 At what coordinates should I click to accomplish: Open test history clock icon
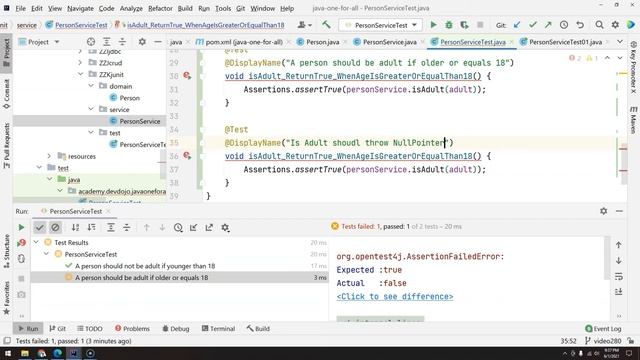click(178, 227)
